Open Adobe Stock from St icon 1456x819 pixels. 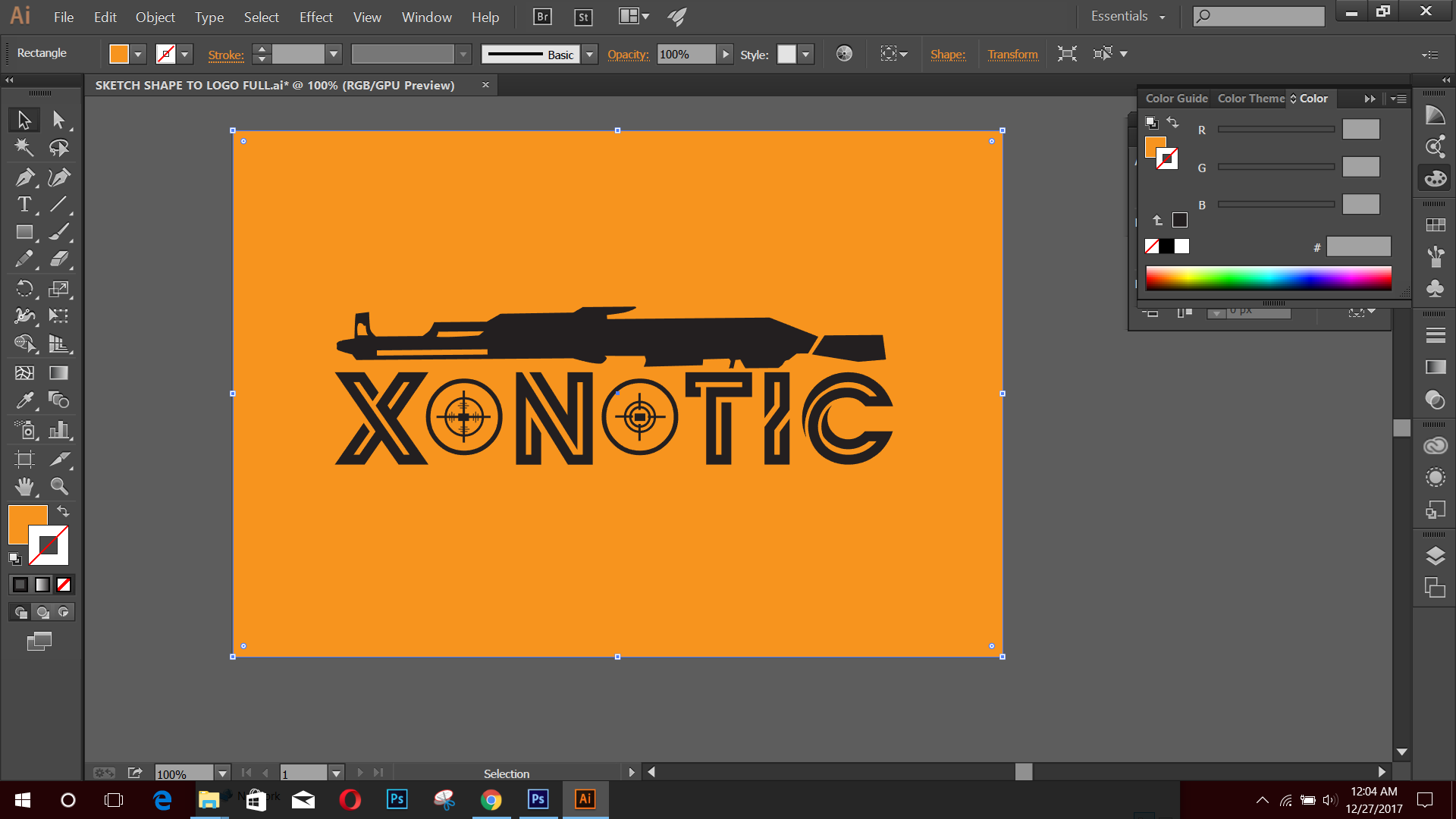click(x=583, y=17)
